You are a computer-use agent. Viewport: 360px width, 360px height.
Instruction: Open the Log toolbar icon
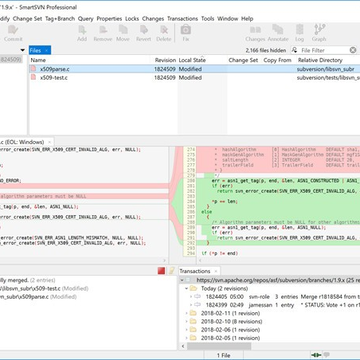(300, 30)
